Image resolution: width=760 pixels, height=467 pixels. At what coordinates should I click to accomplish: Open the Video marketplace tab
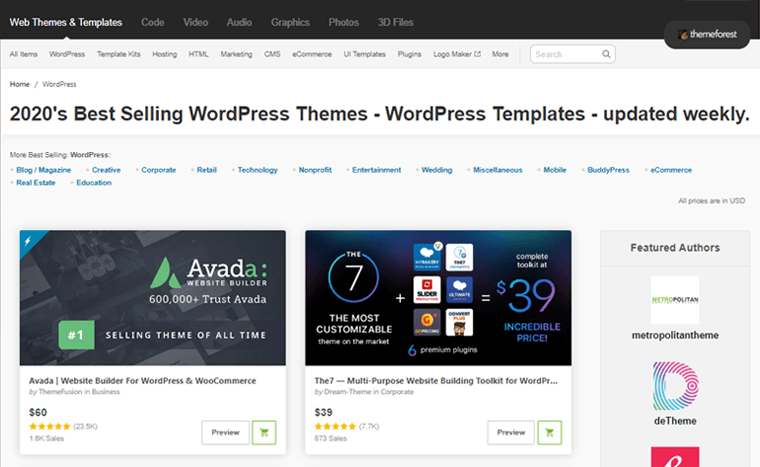[195, 22]
